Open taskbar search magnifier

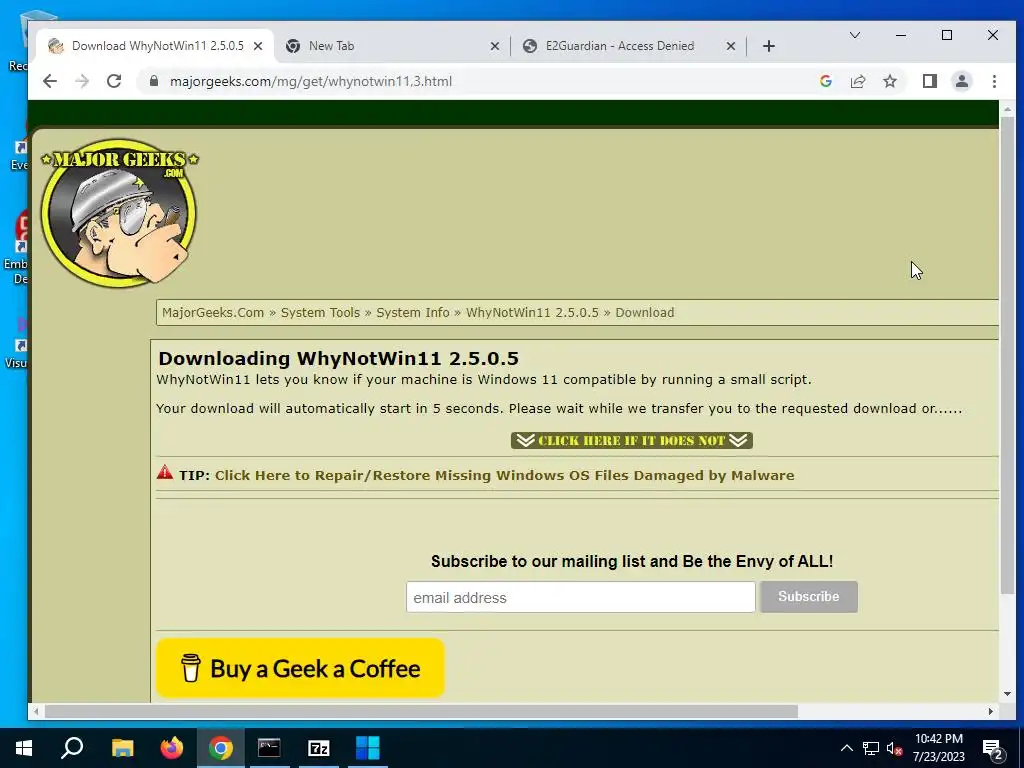(72, 748)
